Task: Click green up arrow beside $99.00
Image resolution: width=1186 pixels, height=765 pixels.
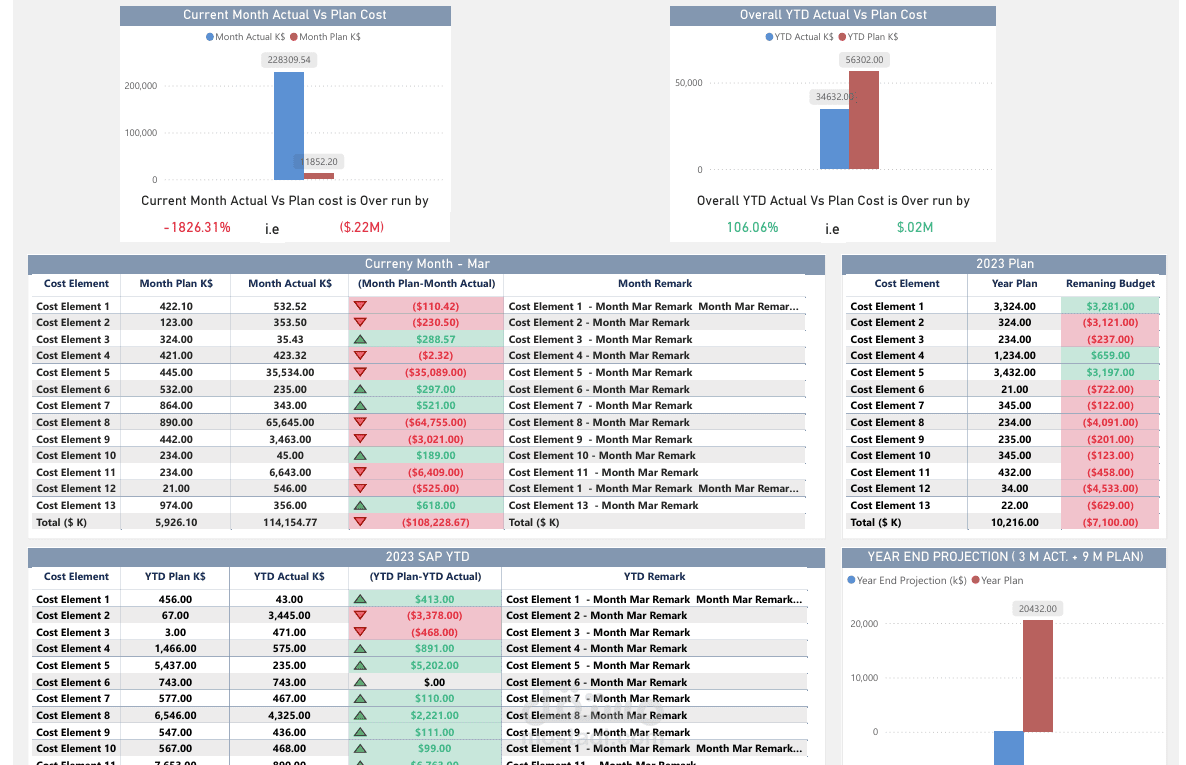Action: coord(360,748)
